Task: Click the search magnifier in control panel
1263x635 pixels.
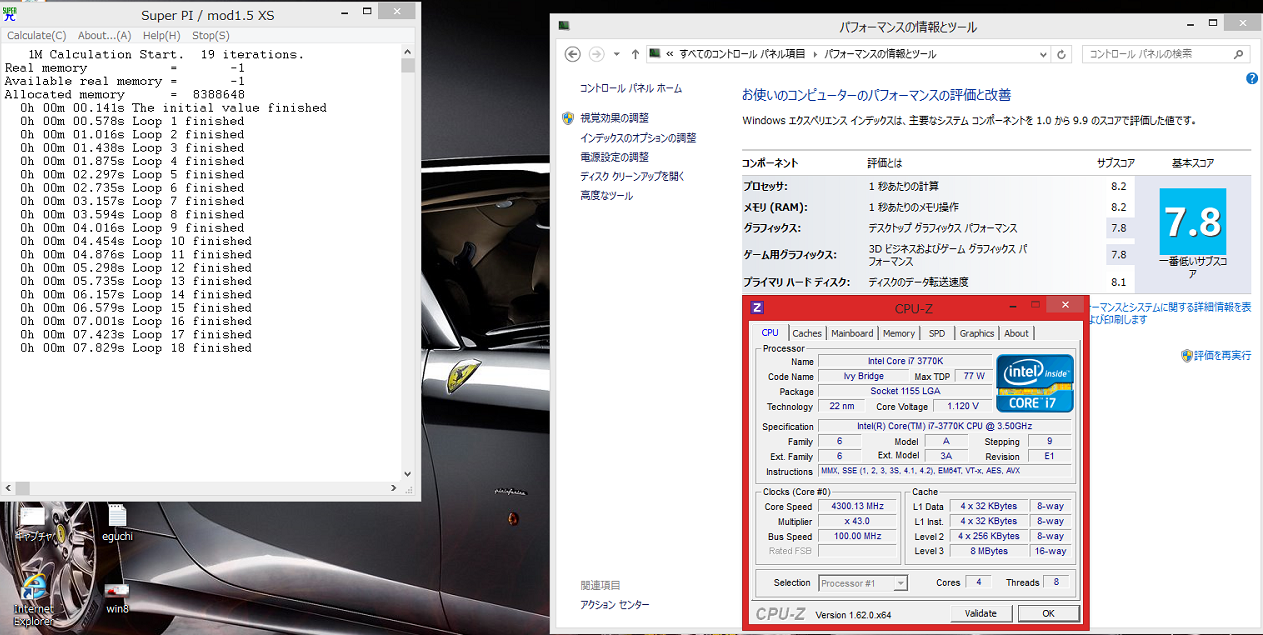Action: [x=1238, y=54]
